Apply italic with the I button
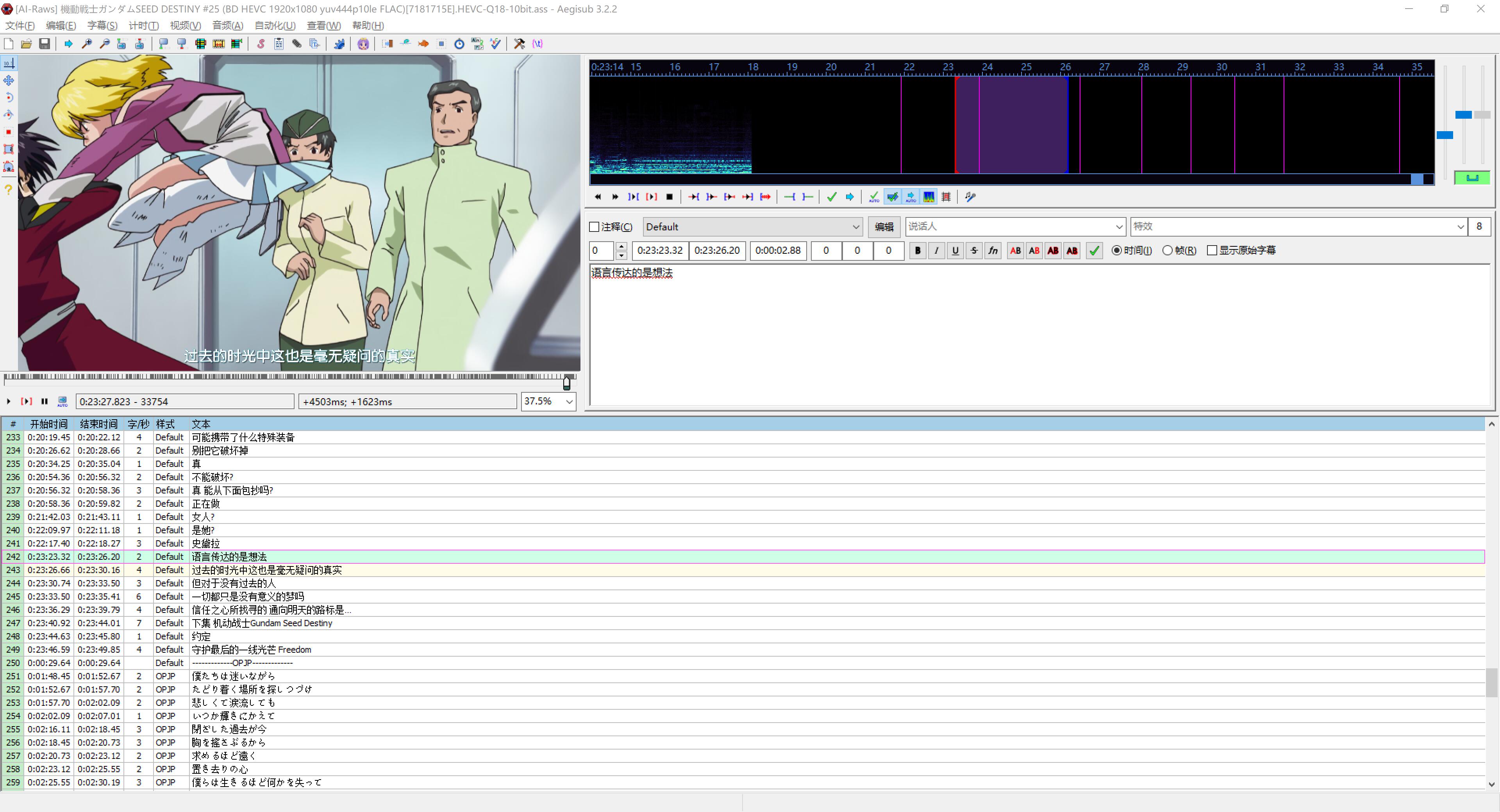Image resolution: width=1500 pixels, height=812 pixels. click(936, 251)
